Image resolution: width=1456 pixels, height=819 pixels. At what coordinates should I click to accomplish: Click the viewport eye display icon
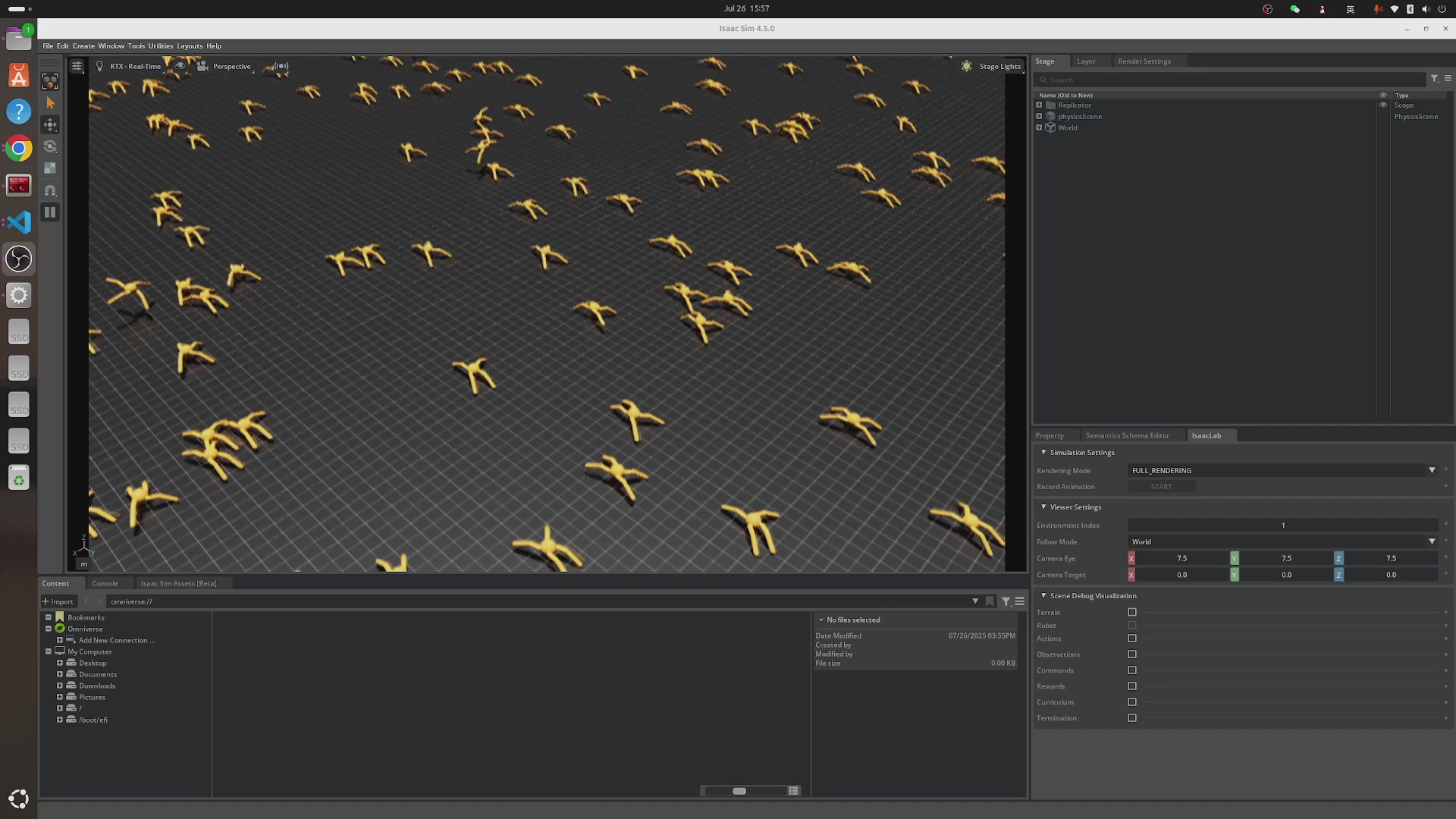pos(180,67)
